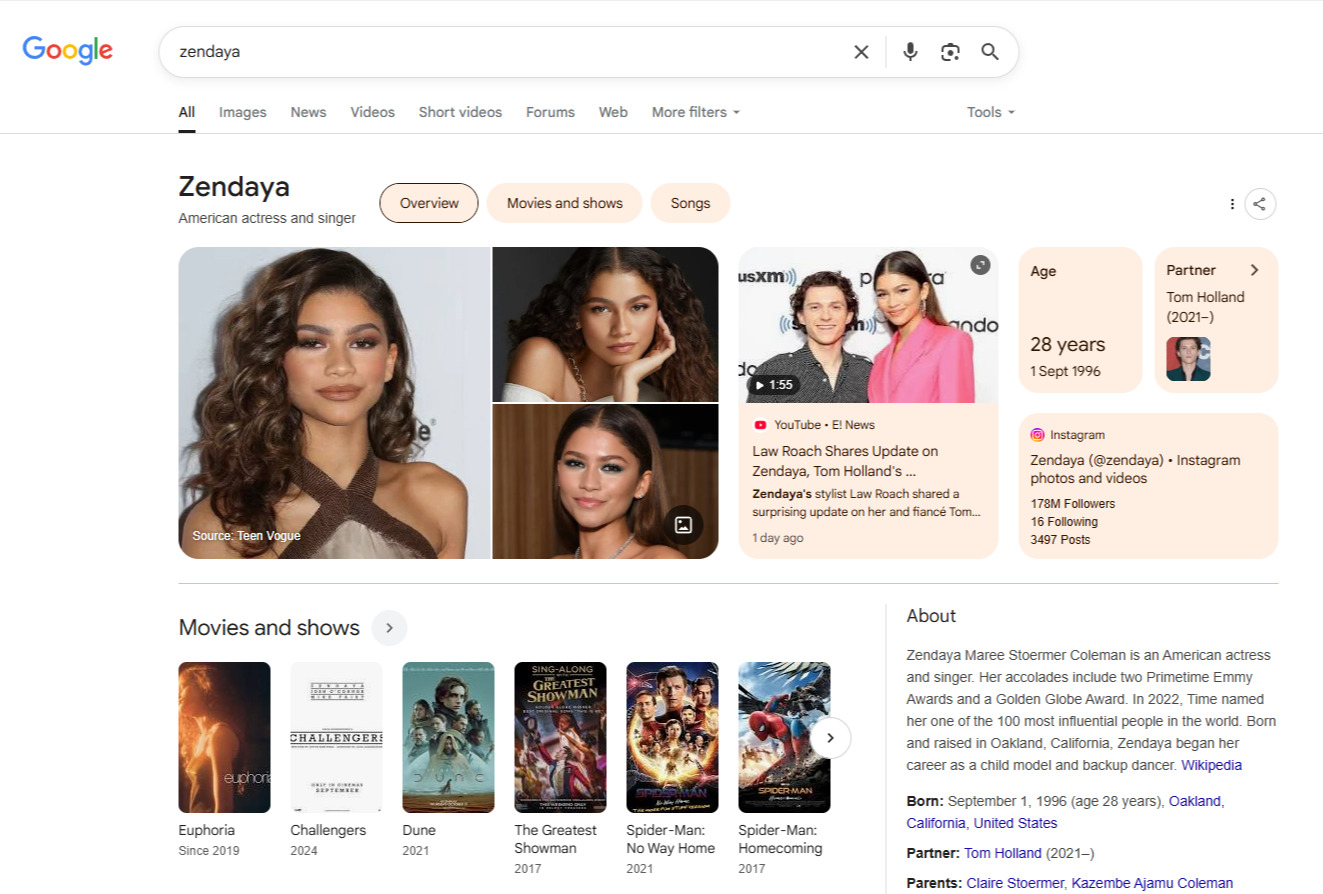Click the YouTube icon in video card

tap(760, 425)
